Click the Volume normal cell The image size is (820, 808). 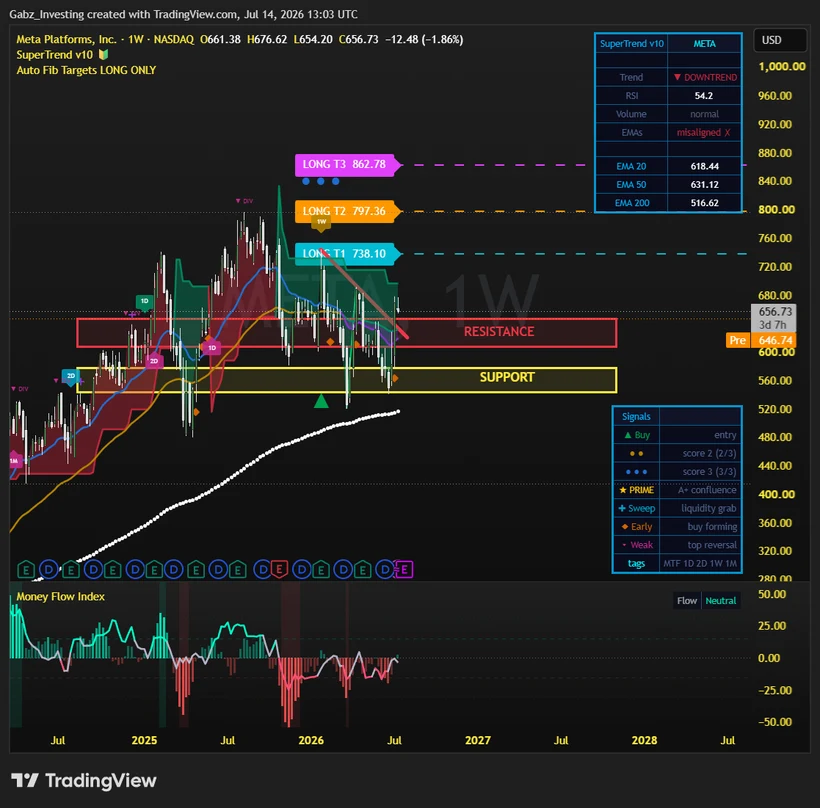tap(704, 114)
